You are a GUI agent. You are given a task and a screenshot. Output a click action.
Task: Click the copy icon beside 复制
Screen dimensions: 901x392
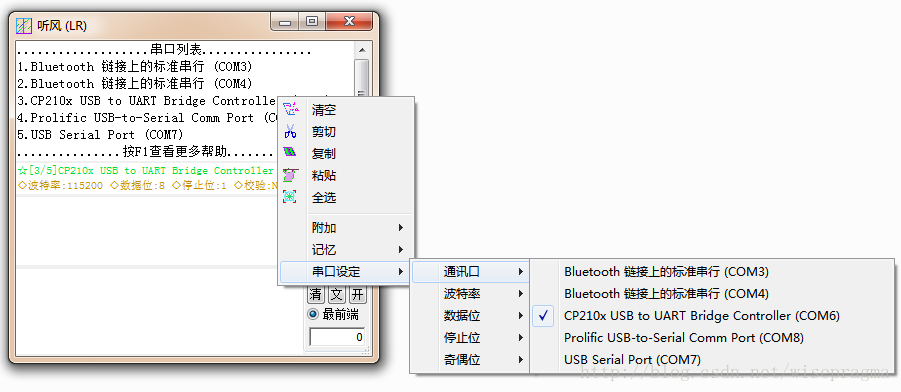291,153
